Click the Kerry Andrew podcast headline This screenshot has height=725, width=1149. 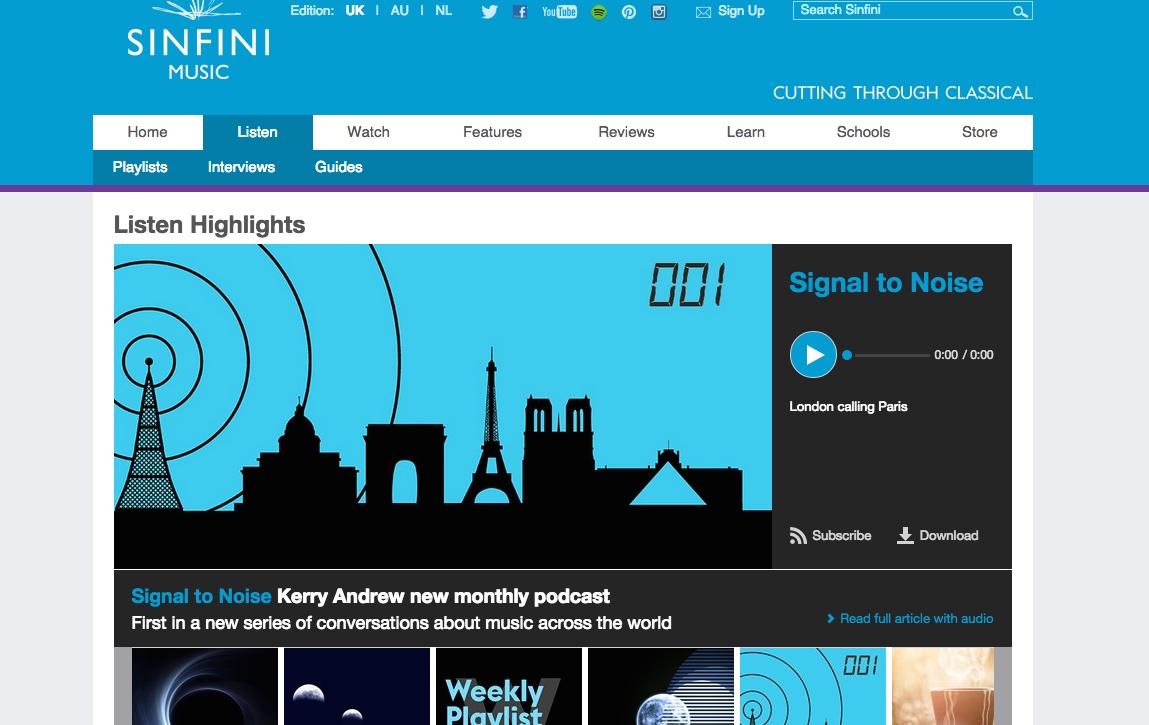click(443, 596)
